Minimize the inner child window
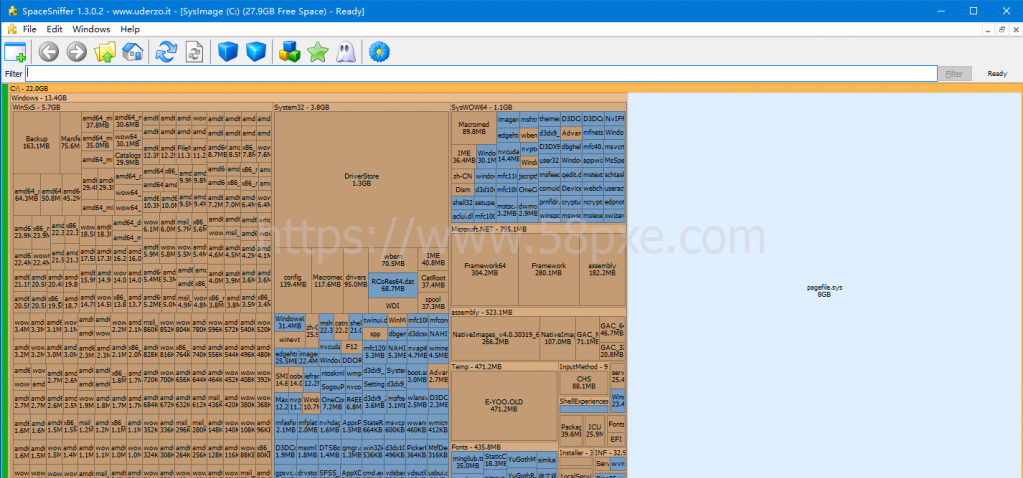 tap(989, 29)
